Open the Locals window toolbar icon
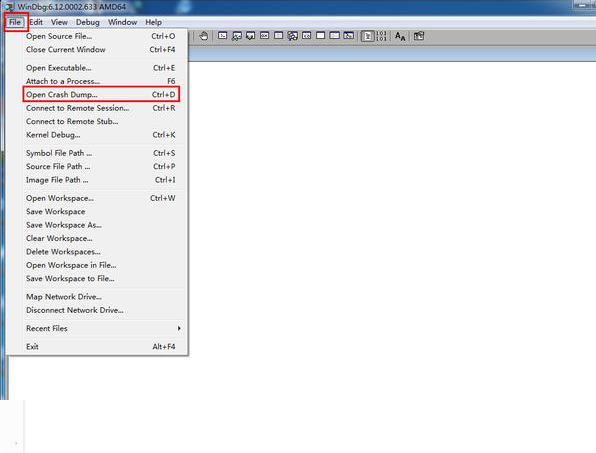Screen dimensions: 596x453 (x=250, y=36)
